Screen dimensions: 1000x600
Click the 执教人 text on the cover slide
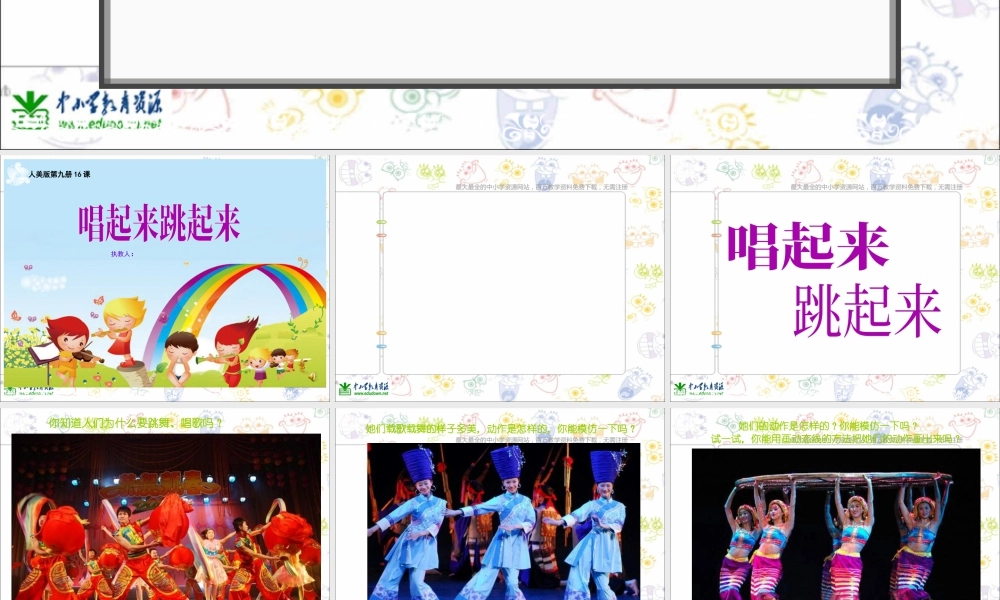tap(122, 254)
